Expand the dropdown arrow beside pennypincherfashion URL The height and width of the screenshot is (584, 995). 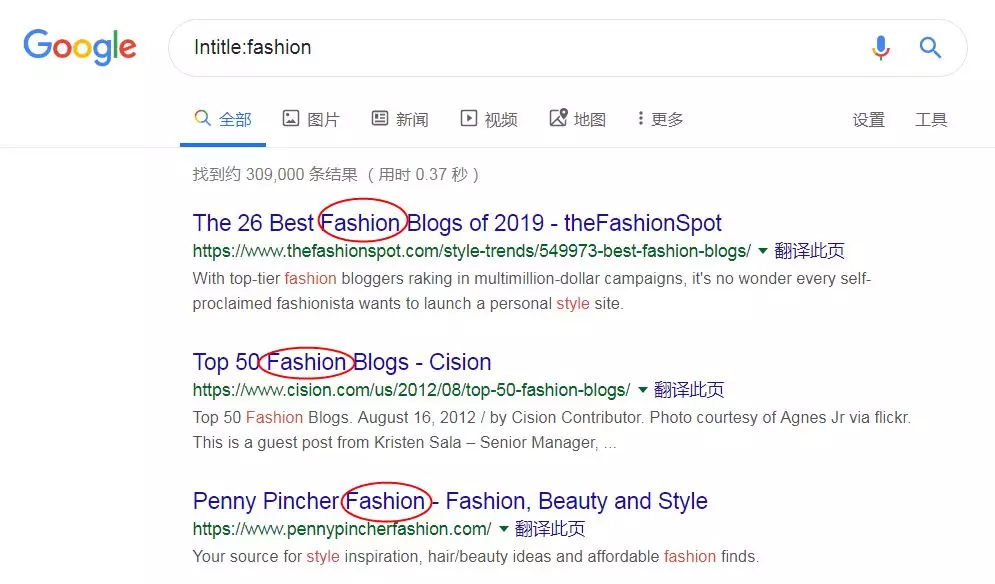tap(503, 529)
